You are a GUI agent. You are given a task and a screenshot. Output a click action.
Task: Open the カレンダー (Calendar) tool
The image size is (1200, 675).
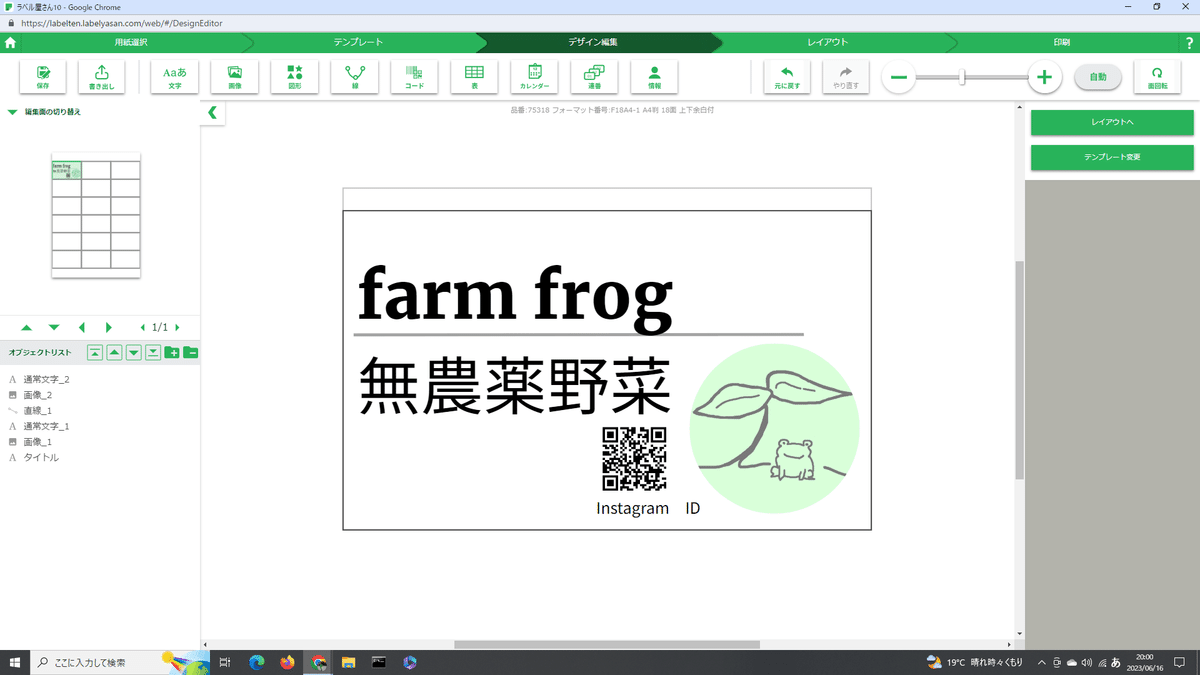(534, 77)
